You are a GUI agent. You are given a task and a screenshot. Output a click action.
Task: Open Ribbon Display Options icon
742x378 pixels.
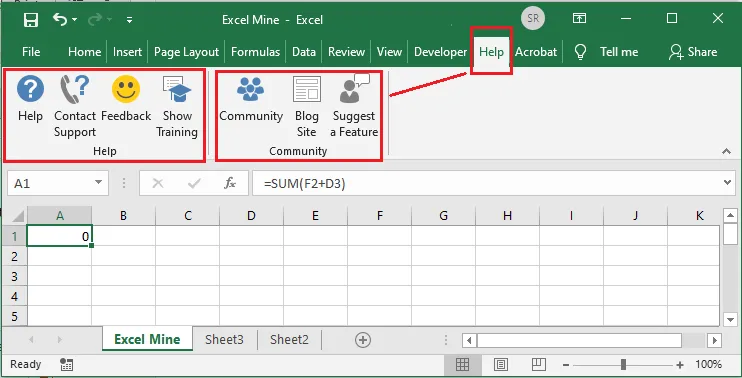(579, 18)
